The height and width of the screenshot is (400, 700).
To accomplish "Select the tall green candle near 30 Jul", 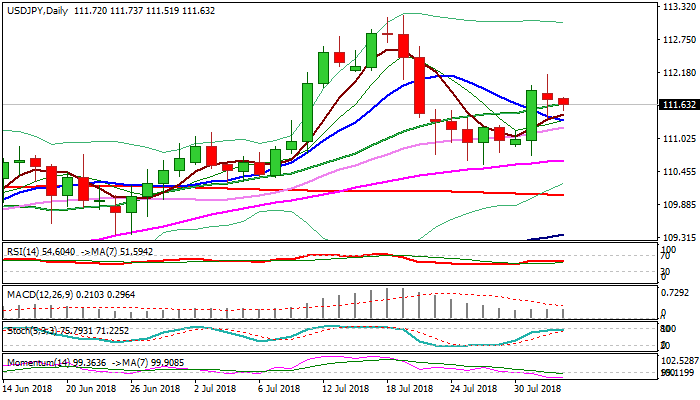I will coord(532,114).
